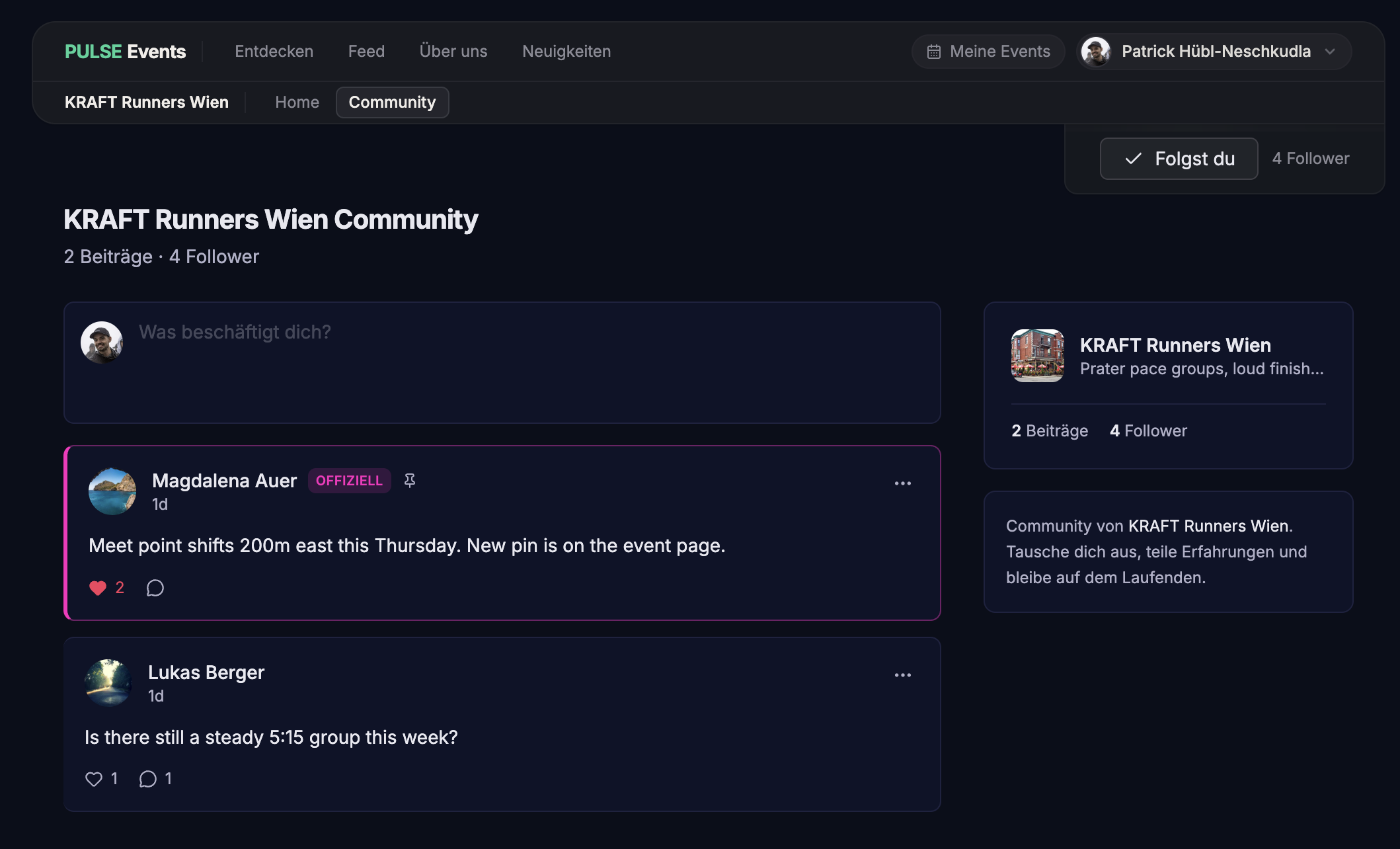Toggle the Folgst du follow state

(1179, 159)
